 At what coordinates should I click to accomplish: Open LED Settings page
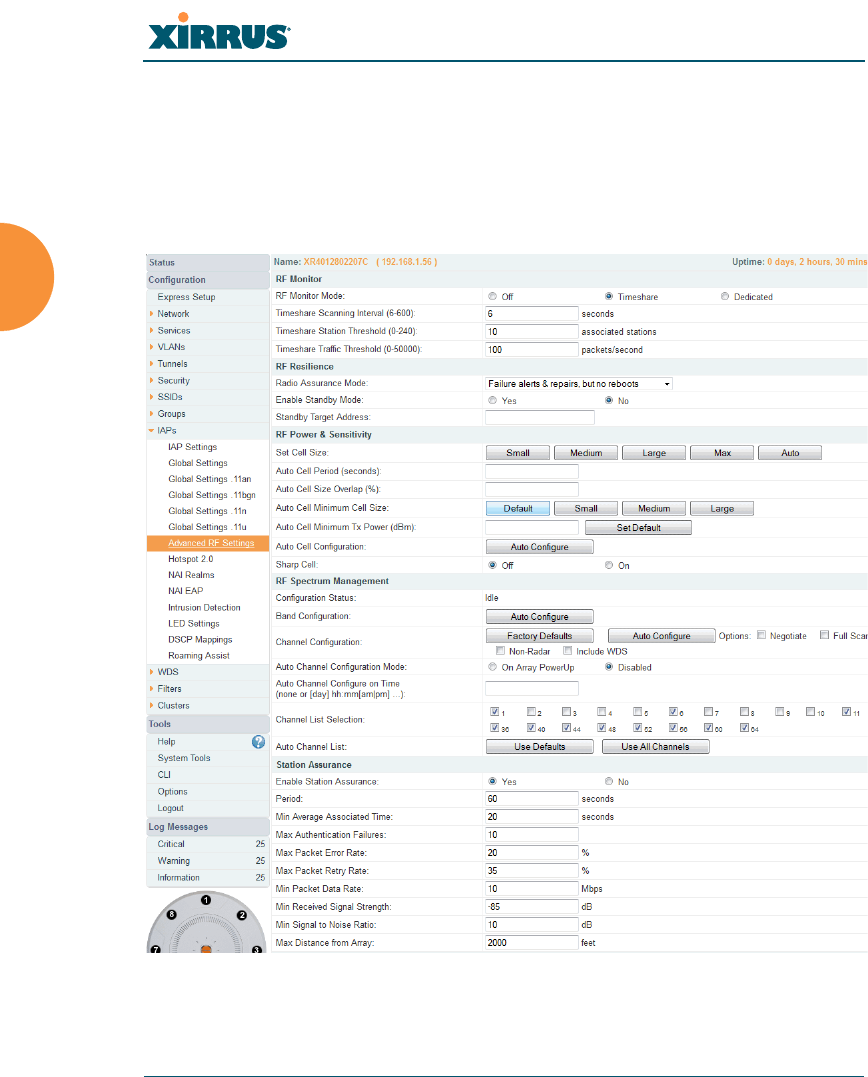point(194,624)
